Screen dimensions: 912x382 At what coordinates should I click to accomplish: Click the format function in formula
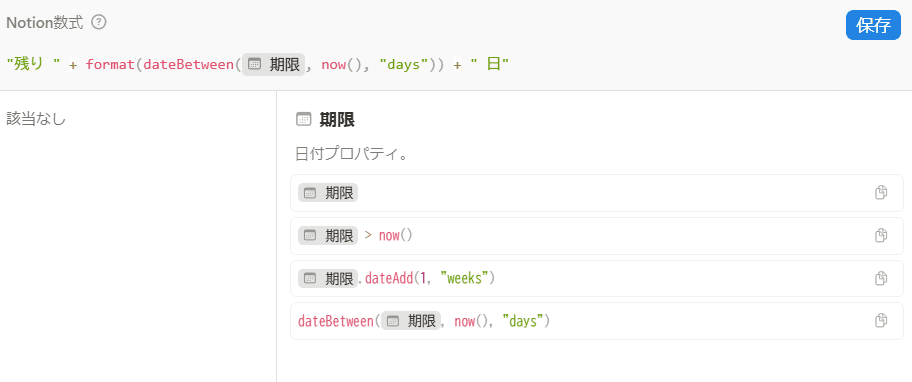coord(110,65)
